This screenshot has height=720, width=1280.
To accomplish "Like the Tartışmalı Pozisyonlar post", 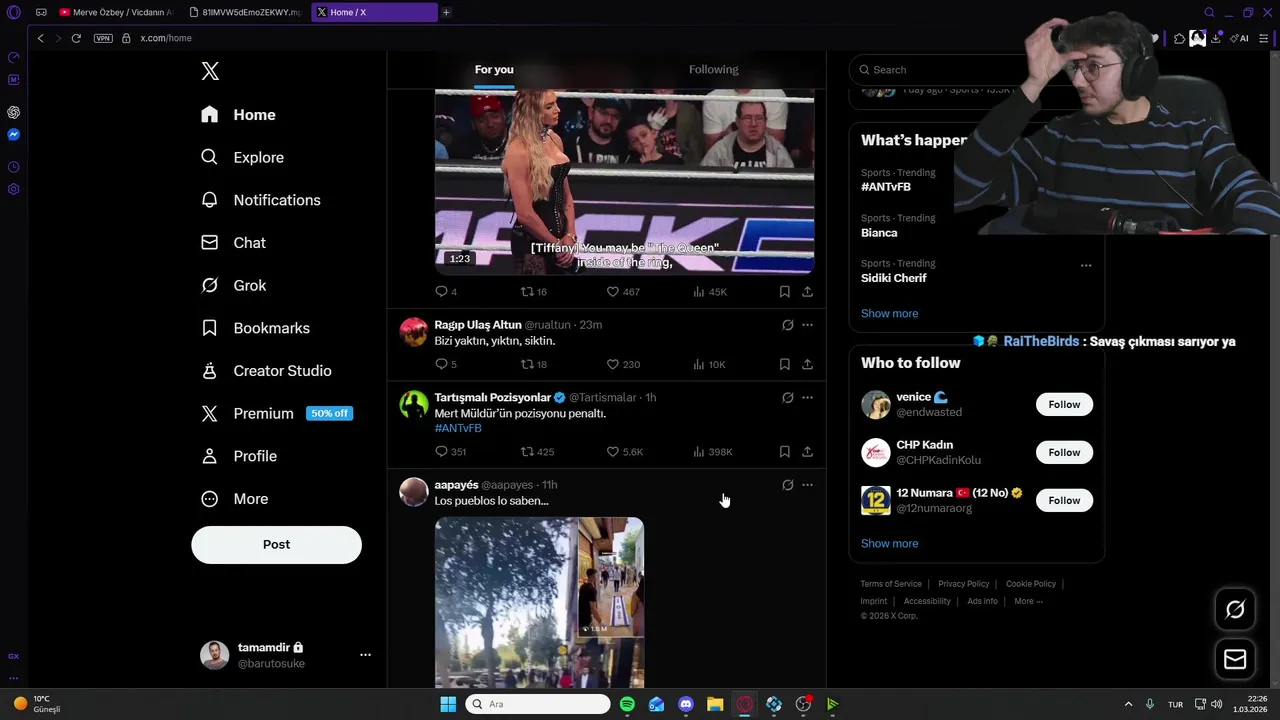I will [624, 452].
